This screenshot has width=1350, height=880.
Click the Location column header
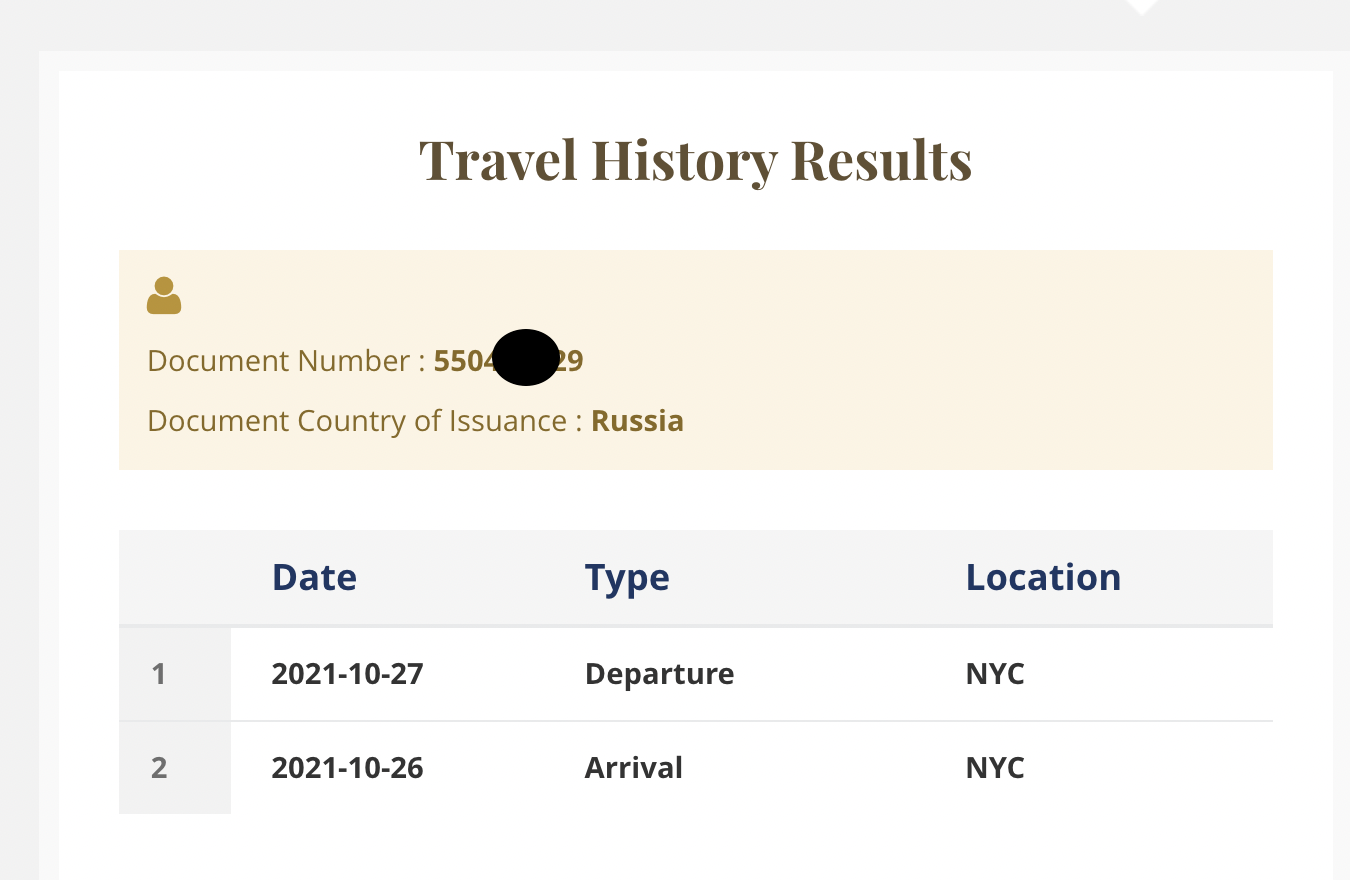(x=1043, y=578)
